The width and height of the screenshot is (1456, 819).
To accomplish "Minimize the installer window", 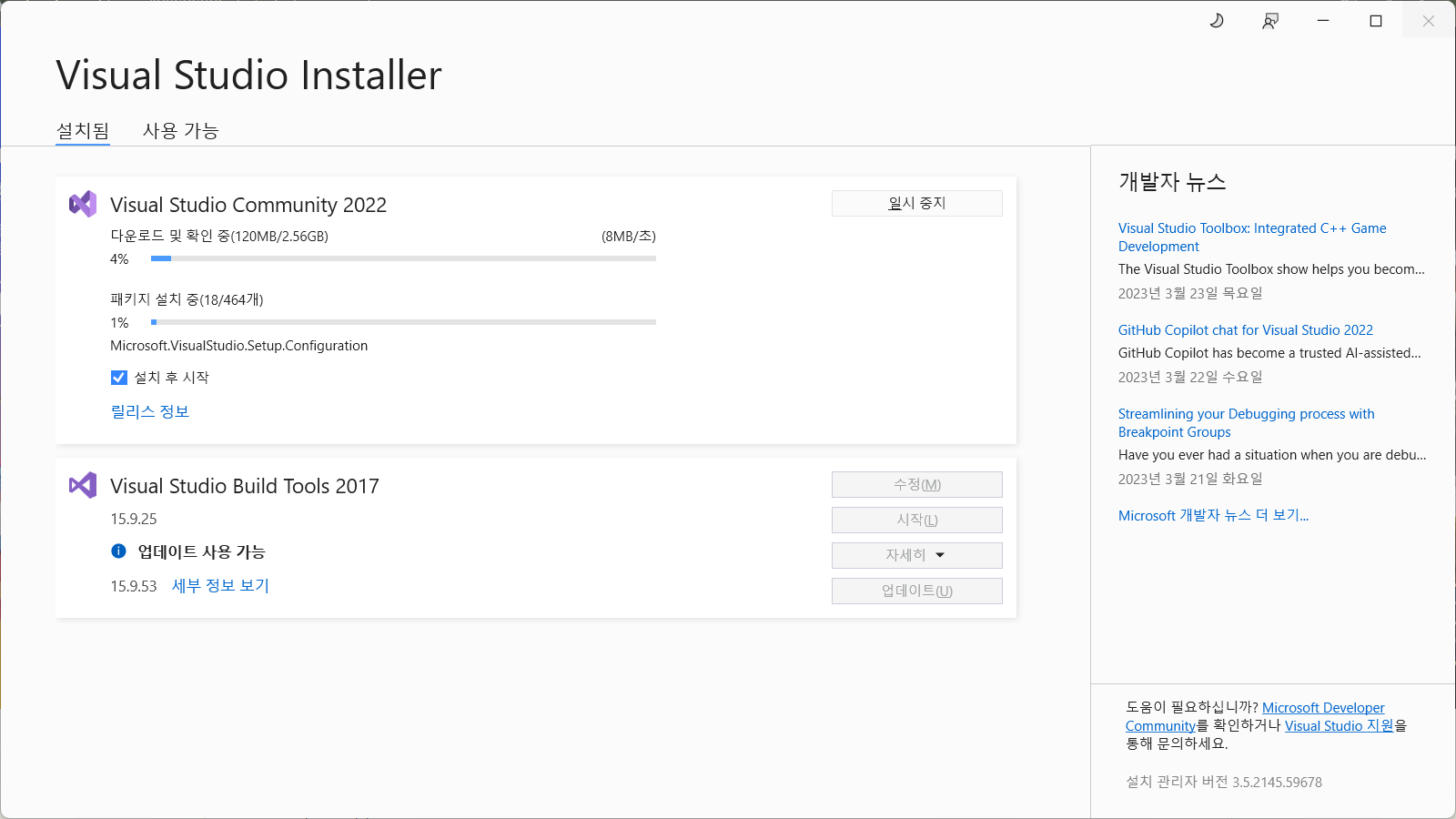I will click(x=1323, y=20).
